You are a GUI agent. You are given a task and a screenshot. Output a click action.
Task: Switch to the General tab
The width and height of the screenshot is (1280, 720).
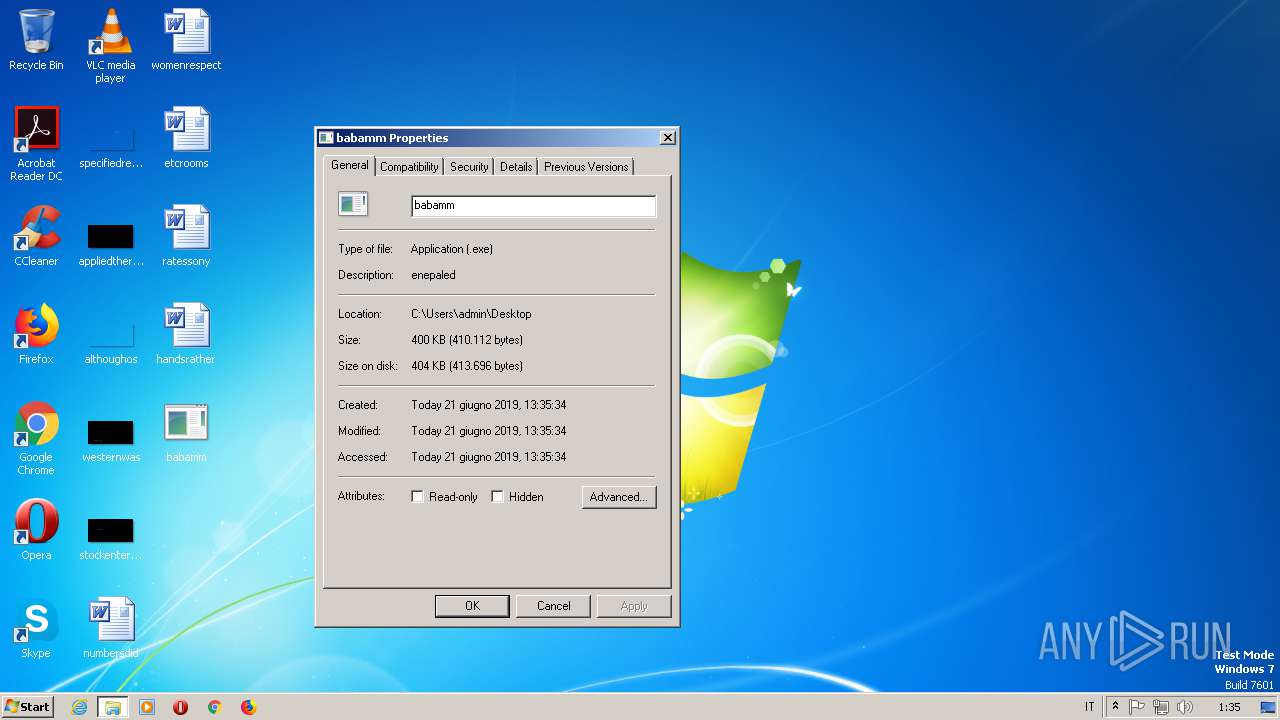[350, 165]
